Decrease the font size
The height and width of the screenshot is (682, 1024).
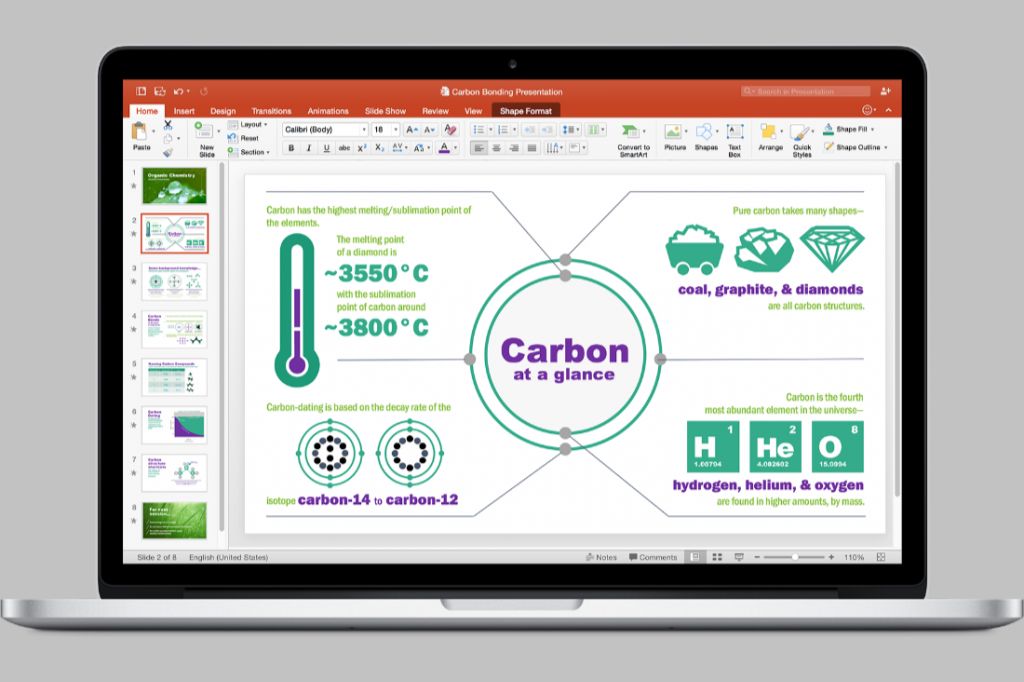429,129
